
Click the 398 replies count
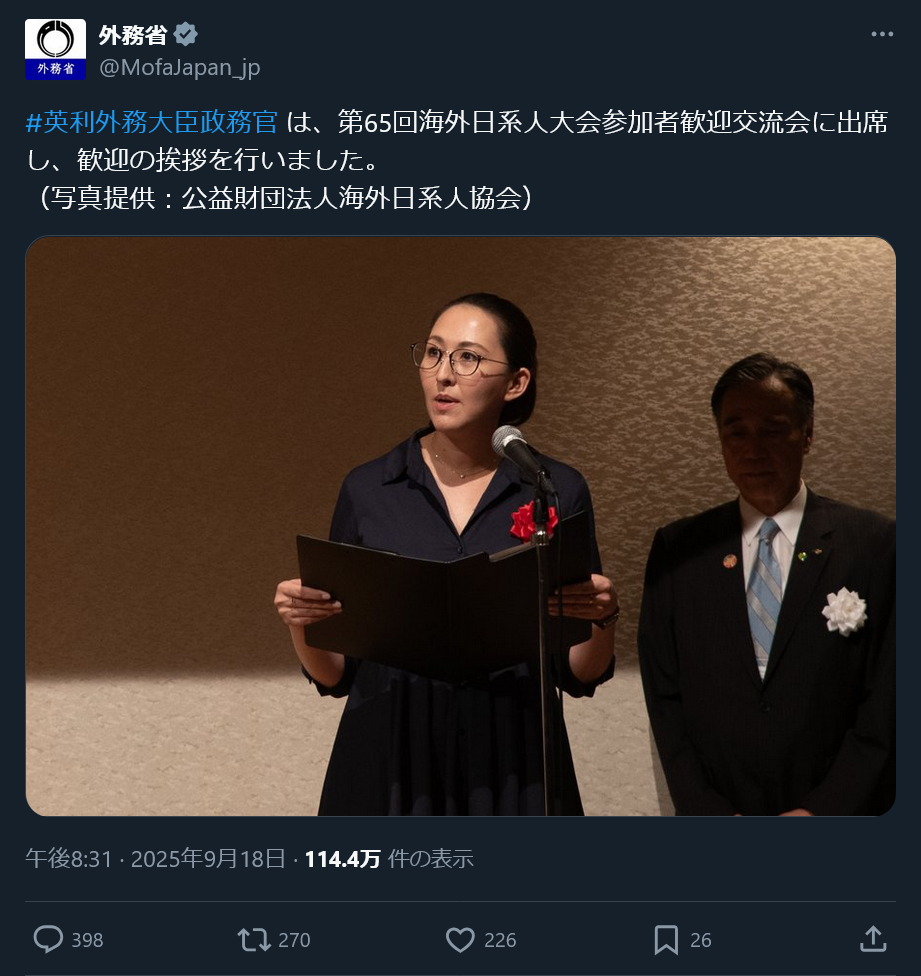[x=87, y=940]
